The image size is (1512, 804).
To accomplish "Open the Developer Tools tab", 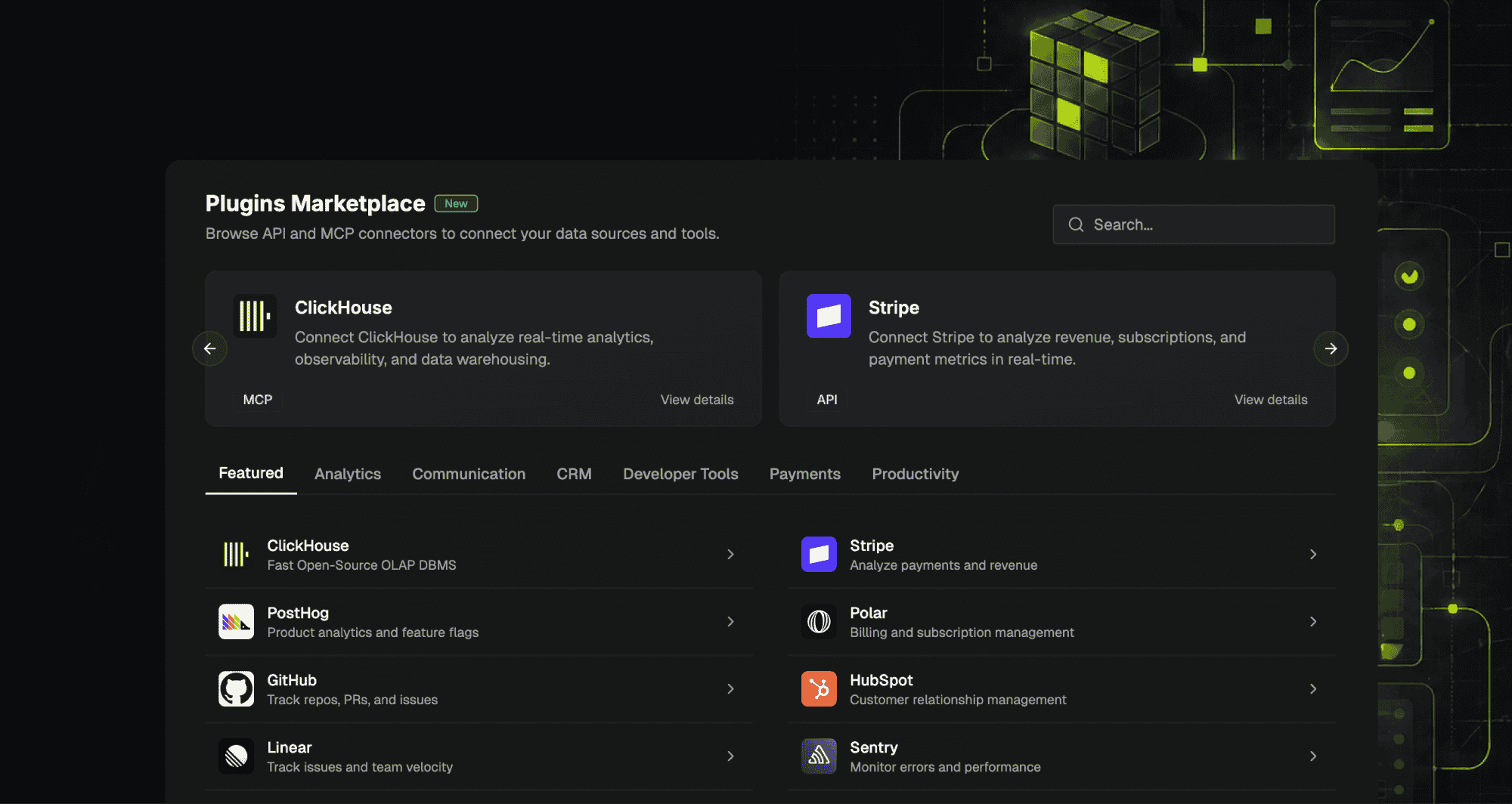I will click(x=680, y=474).
